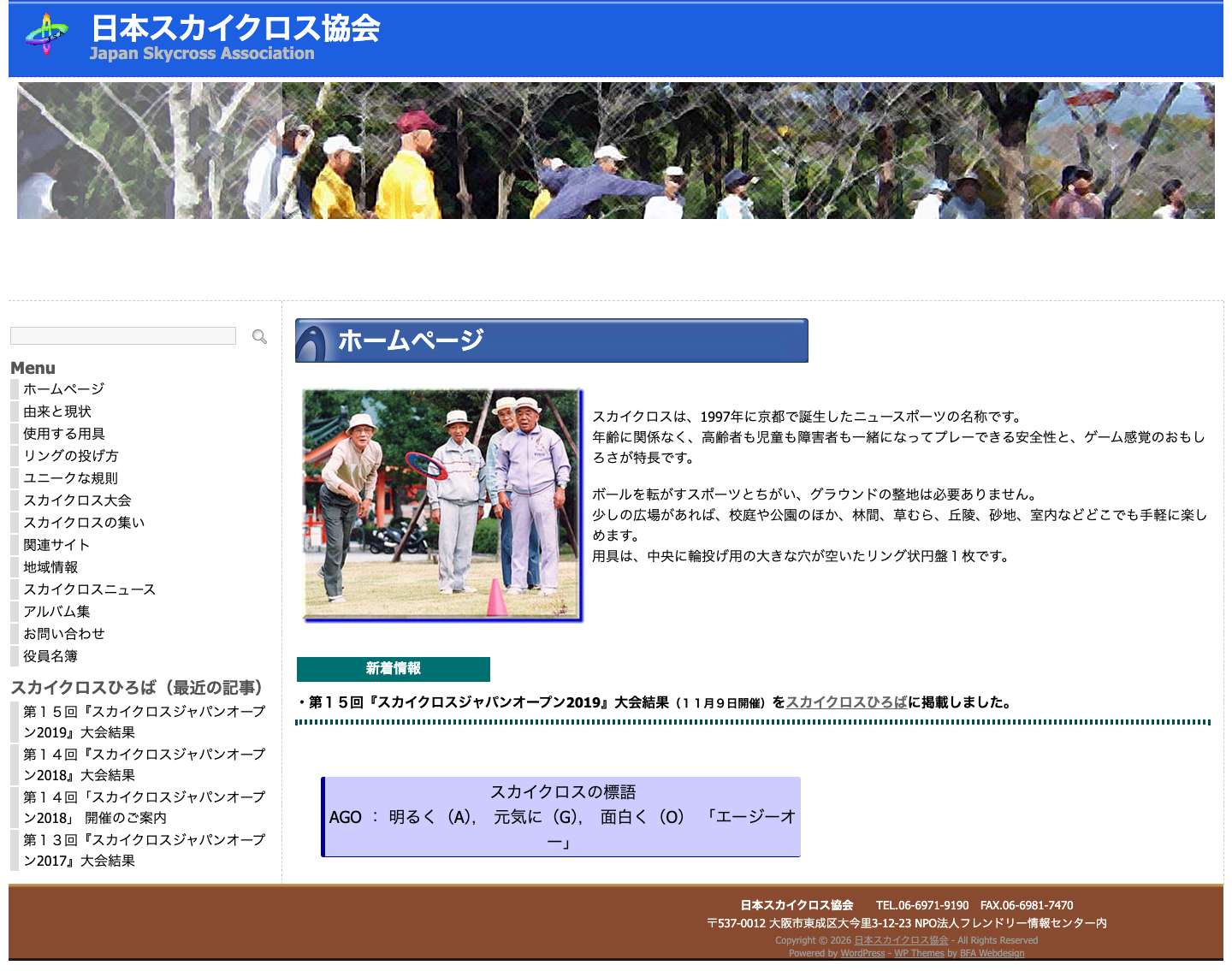1232x971 pixels.
Task: Click the players photo next to the introduction text
Action: 442,505
